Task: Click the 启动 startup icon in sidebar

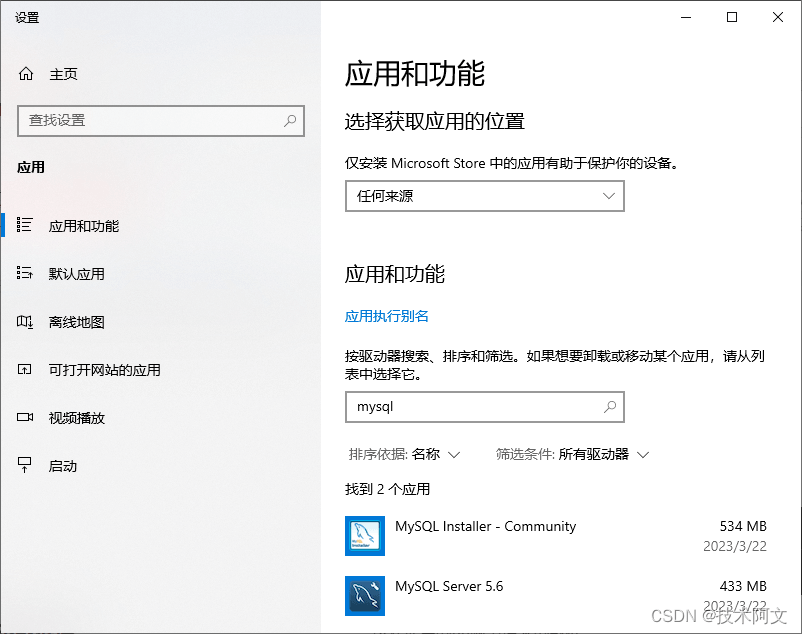Action: (x=25, y=465)
